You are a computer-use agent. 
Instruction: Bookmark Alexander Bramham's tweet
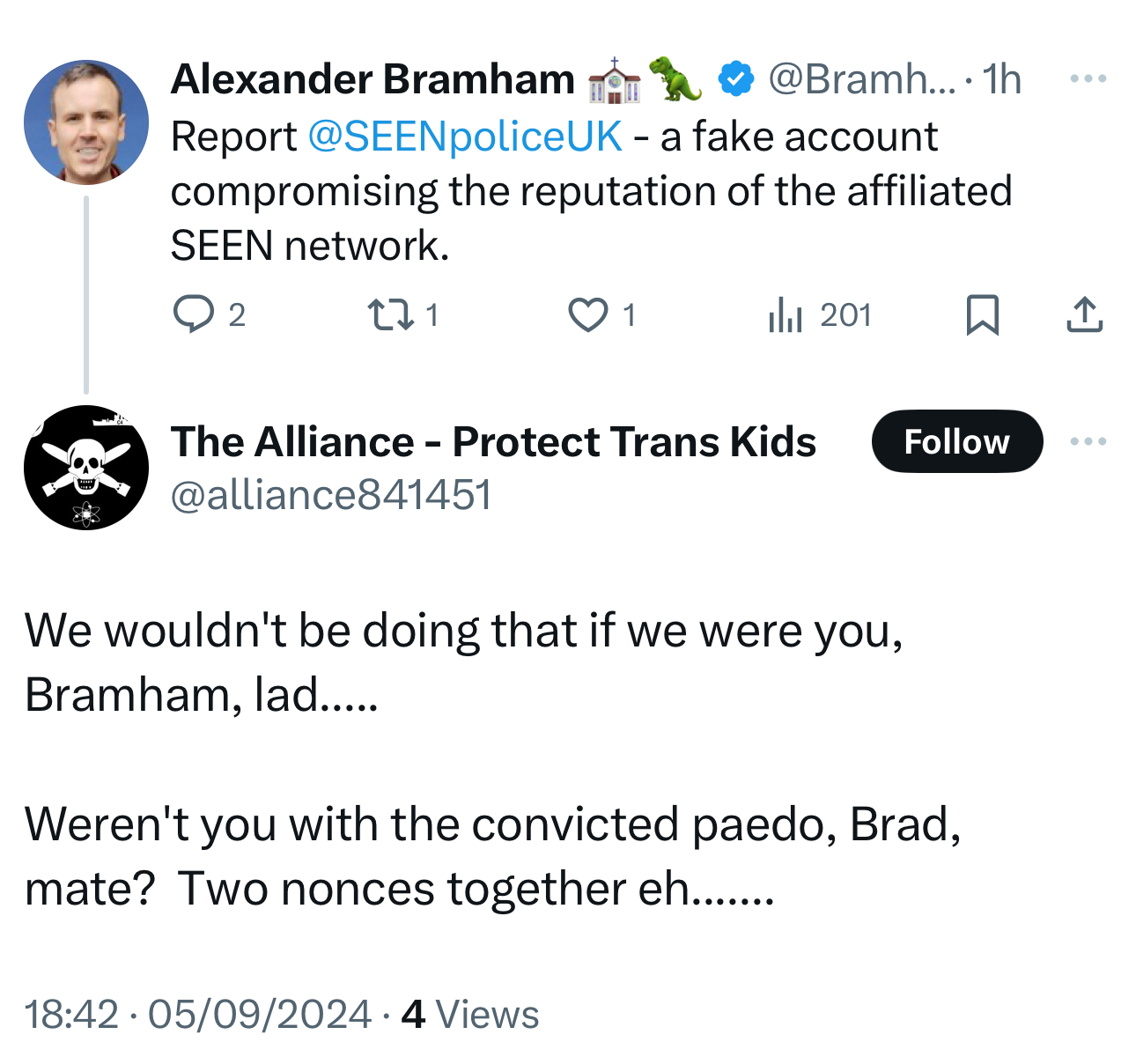[x=983, y=314]
